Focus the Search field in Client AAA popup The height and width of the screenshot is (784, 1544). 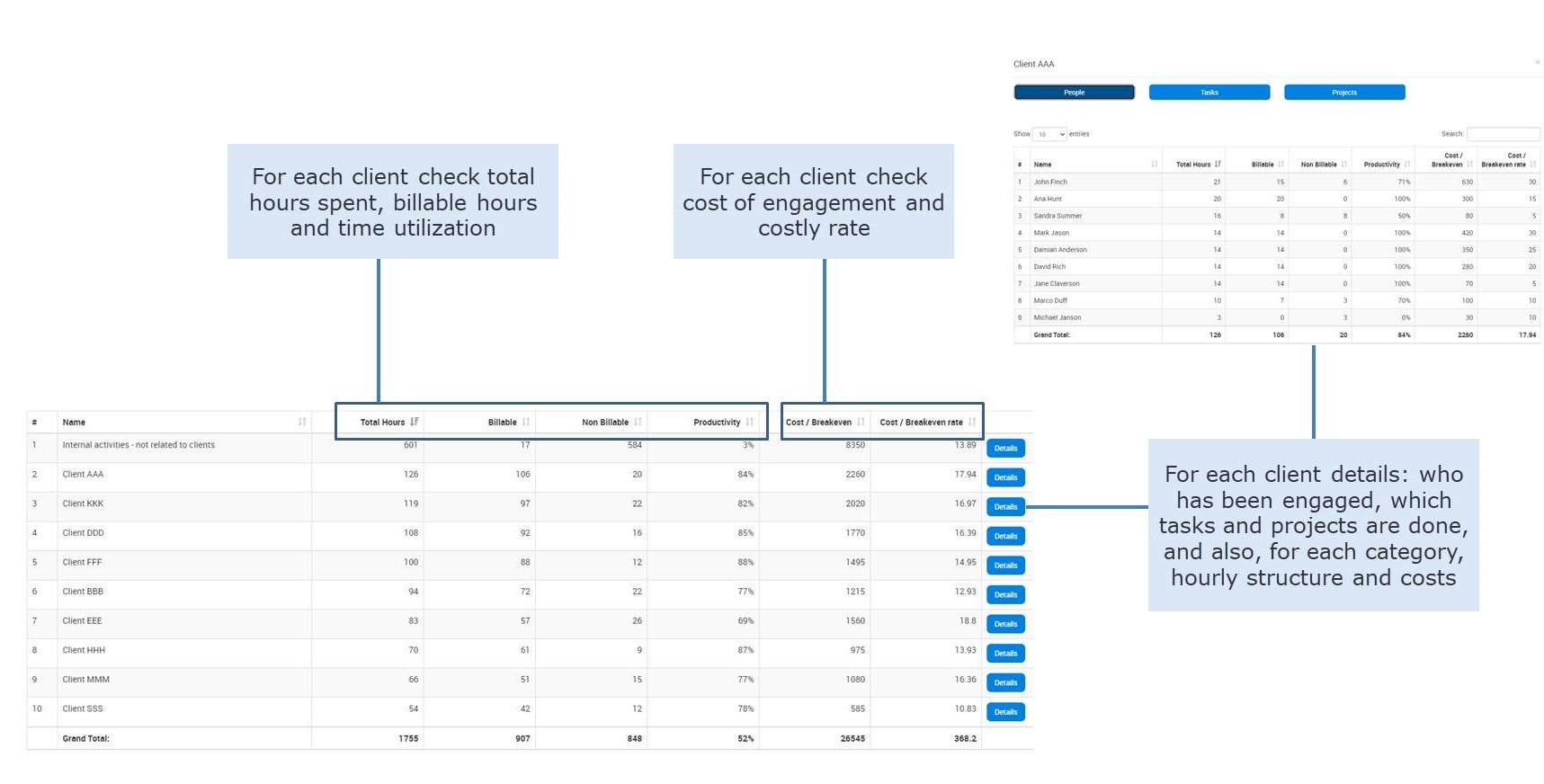(1504, 134)
